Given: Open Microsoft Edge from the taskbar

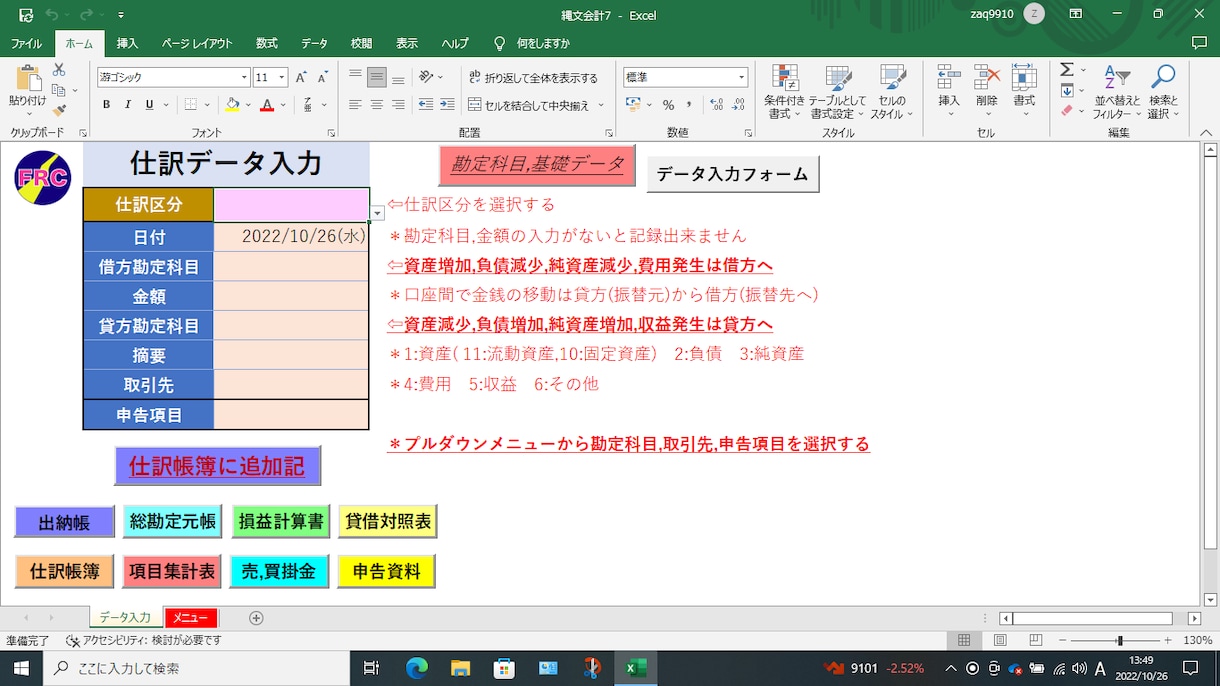Looking at the screenshot, I should click(416, 668).
